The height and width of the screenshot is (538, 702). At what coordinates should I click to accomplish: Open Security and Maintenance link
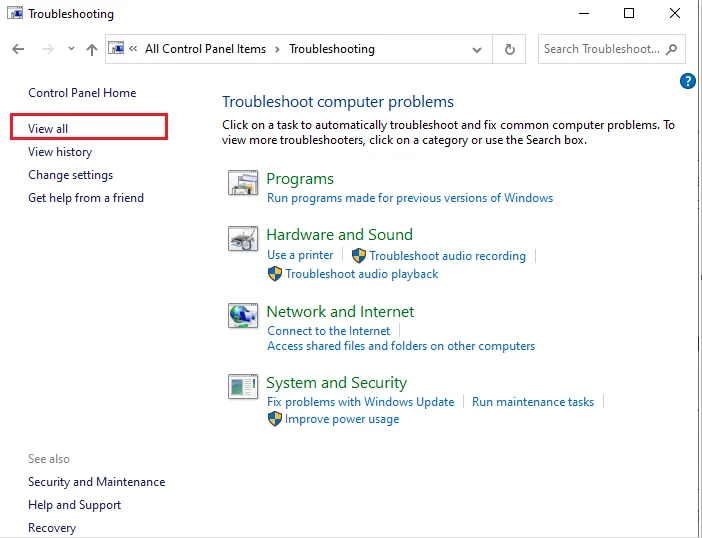(x=97, y=482)
